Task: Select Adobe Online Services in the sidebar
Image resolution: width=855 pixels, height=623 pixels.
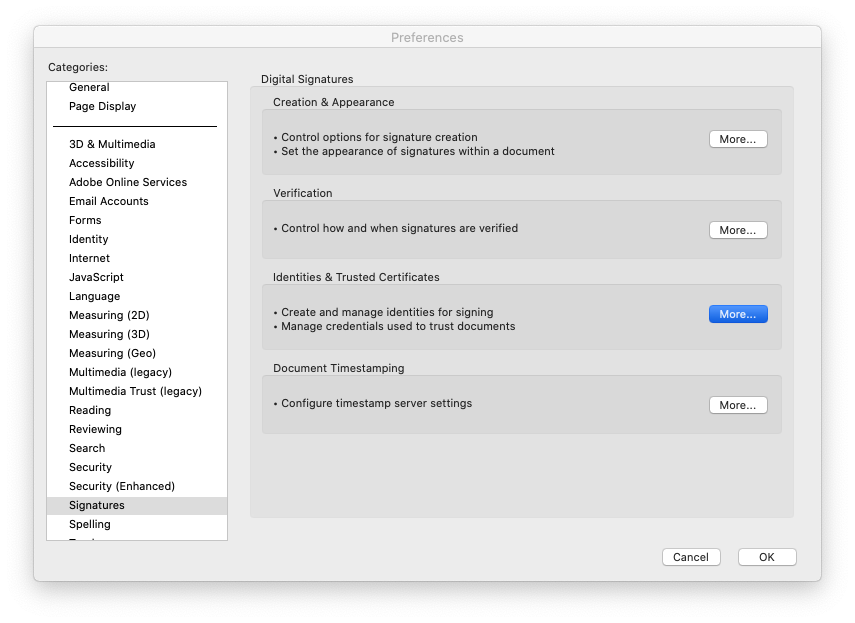Action: coord(127,182)
